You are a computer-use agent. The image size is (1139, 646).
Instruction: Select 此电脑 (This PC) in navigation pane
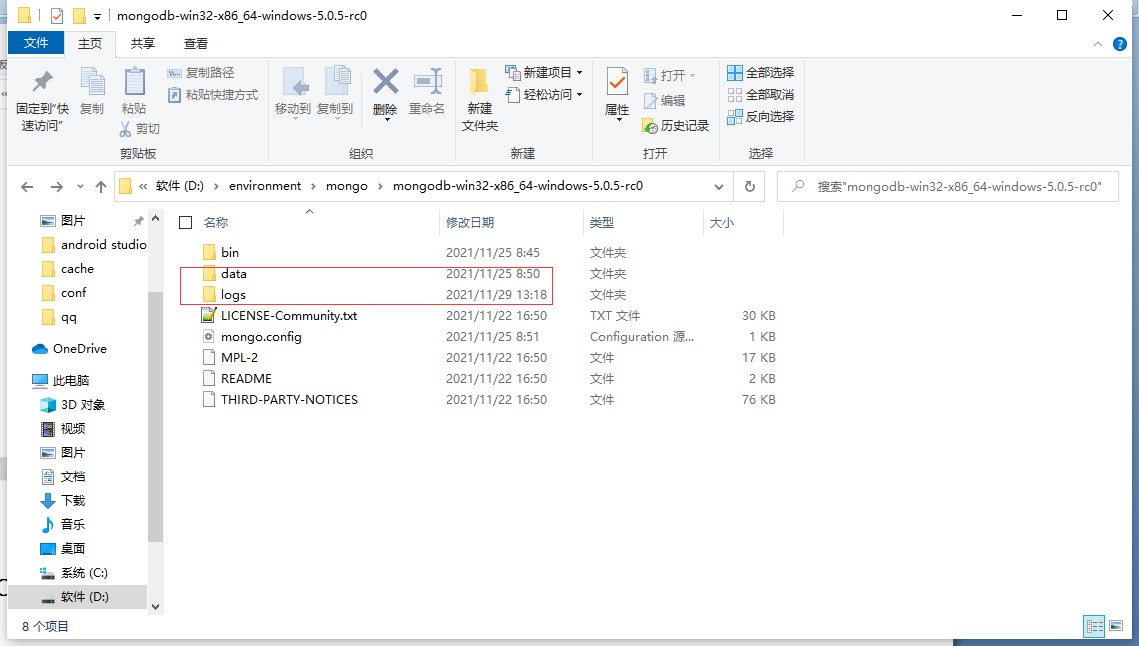(61, 381)
